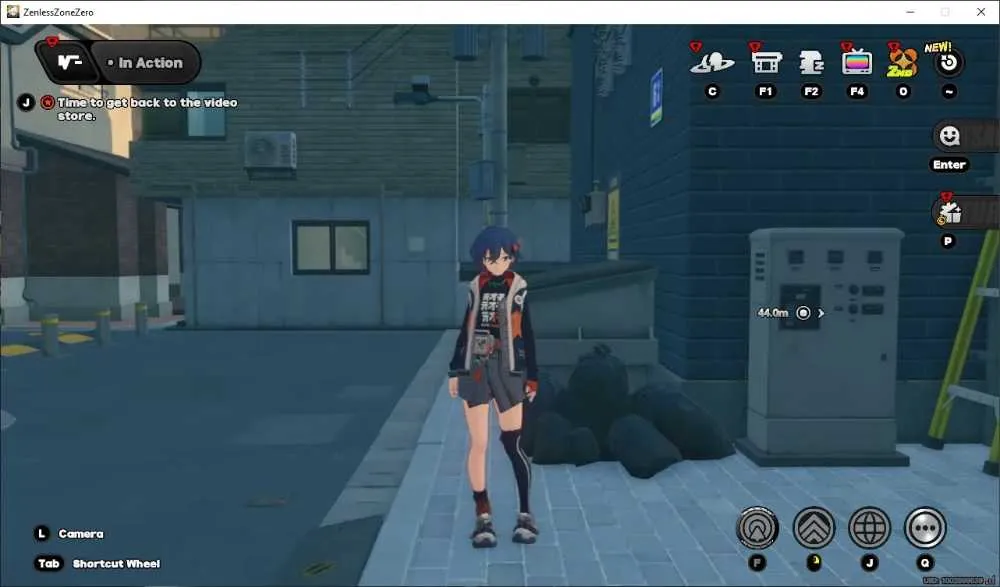Click the L key badge beside Camera
The width and height of the screenshot is (1000, 587).
pyautogui.click(x=41, y=533)
